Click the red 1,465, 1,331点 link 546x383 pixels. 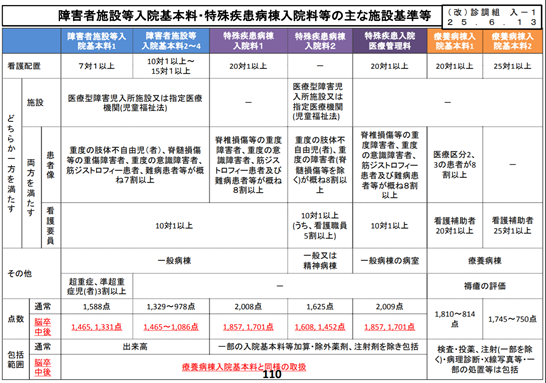tap(96, 327)
